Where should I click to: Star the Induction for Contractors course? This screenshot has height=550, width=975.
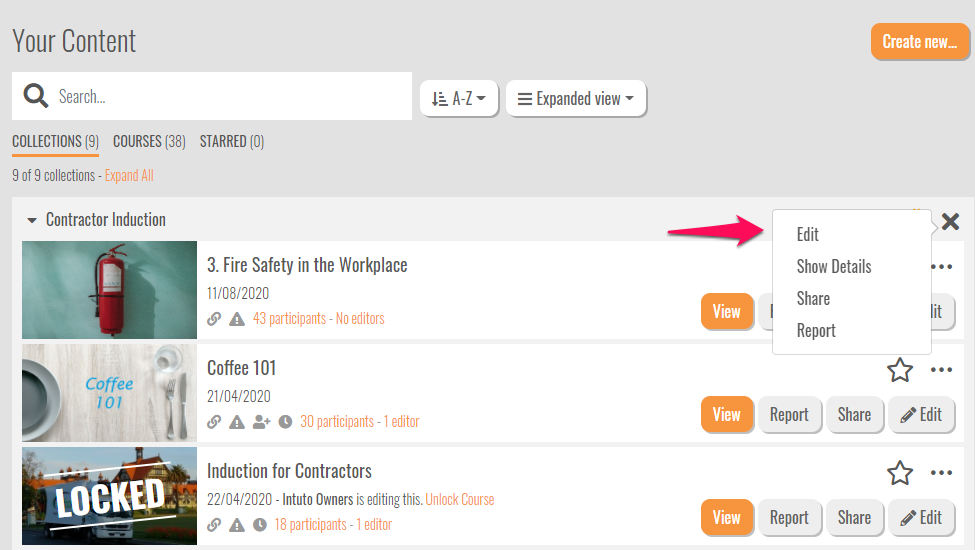pos(900,474)
